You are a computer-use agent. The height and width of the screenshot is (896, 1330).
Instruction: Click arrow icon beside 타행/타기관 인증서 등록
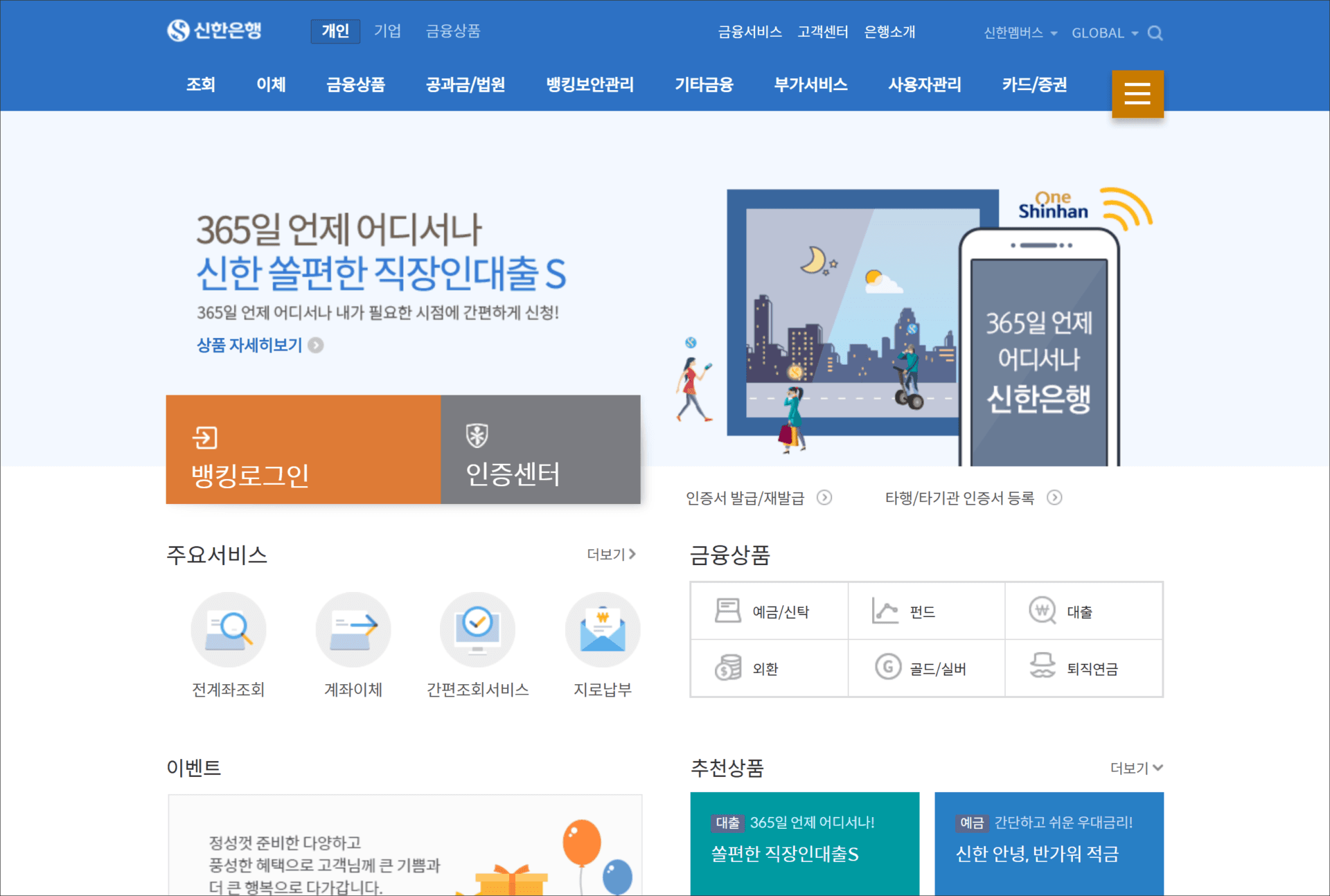[1054, 497]
